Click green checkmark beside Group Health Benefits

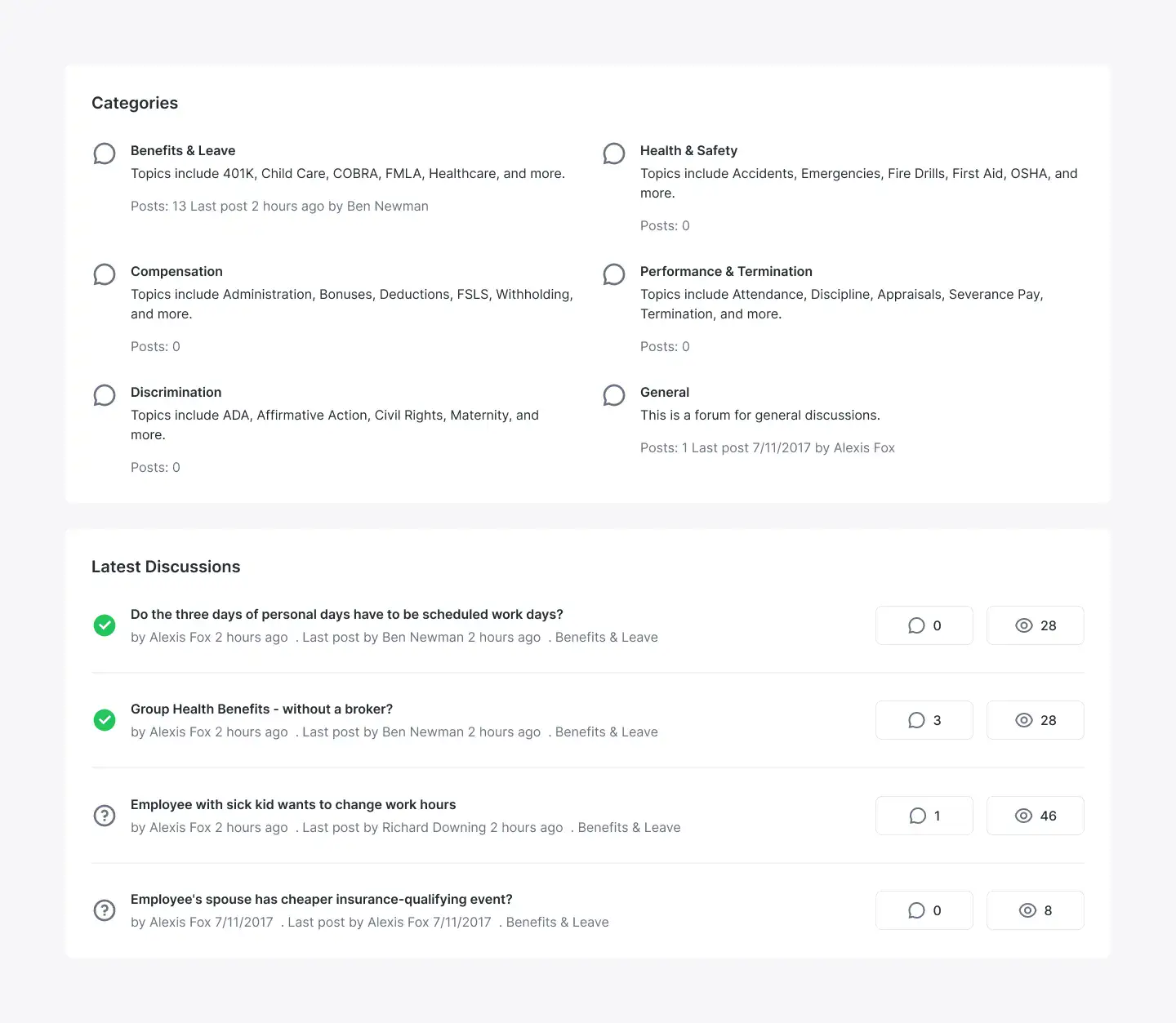pyautogui.click(x=105, y=720)
